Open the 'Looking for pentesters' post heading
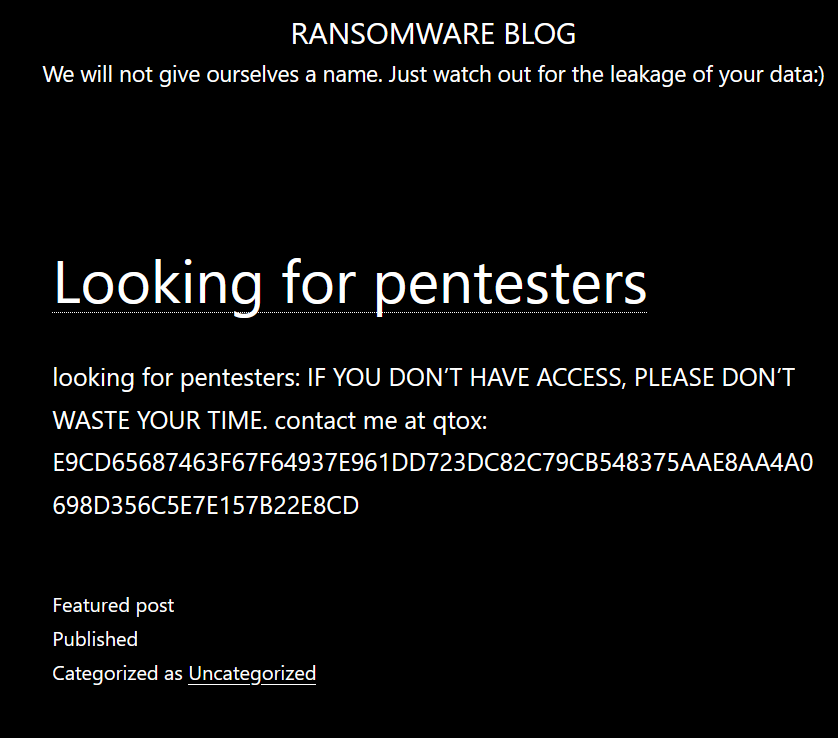This screenshot has width=838, height=738. click(x=350, y=283)
